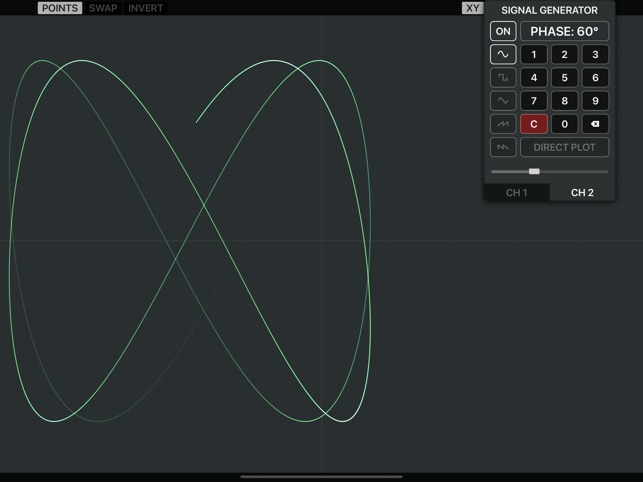The image size is (643, 482).
Task: Switch to the CH 1 tab
Action: (517, 192)
